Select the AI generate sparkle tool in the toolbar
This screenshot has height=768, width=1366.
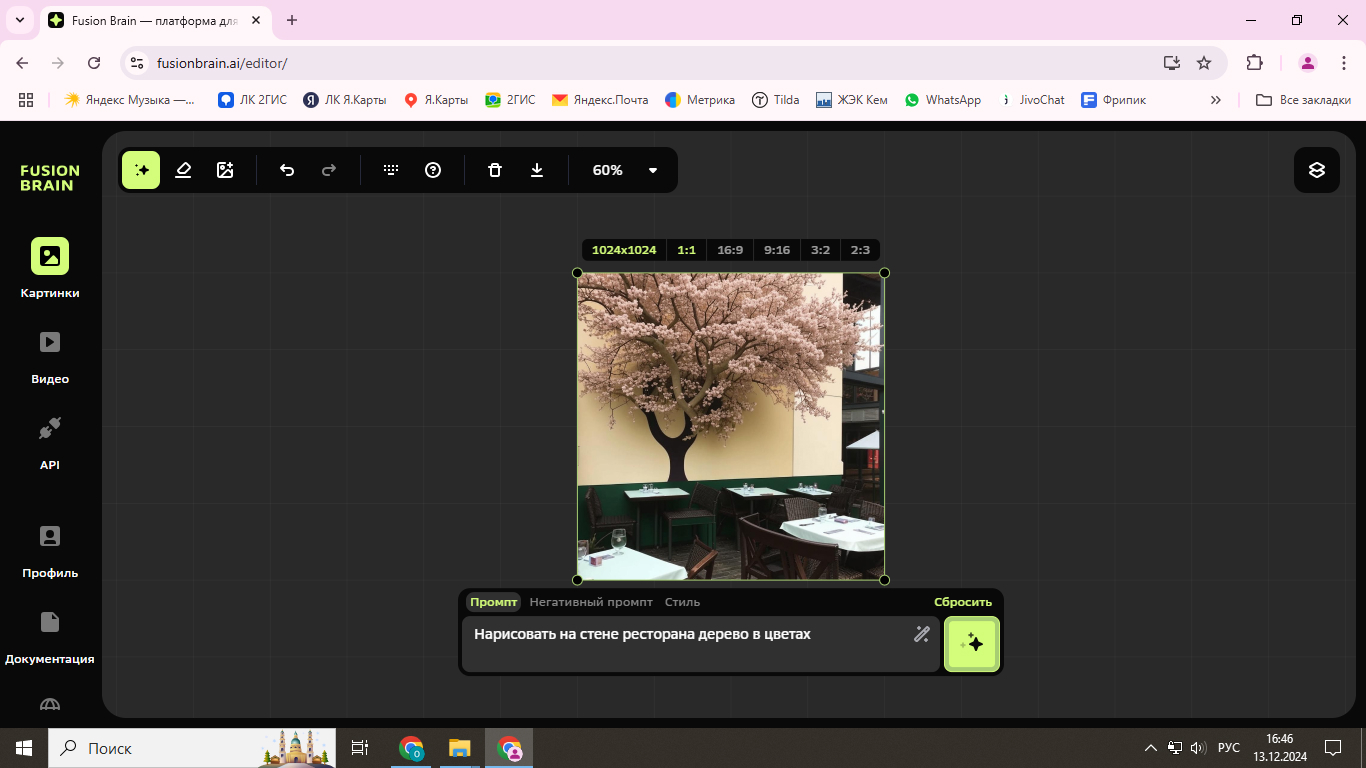point(141,170)
